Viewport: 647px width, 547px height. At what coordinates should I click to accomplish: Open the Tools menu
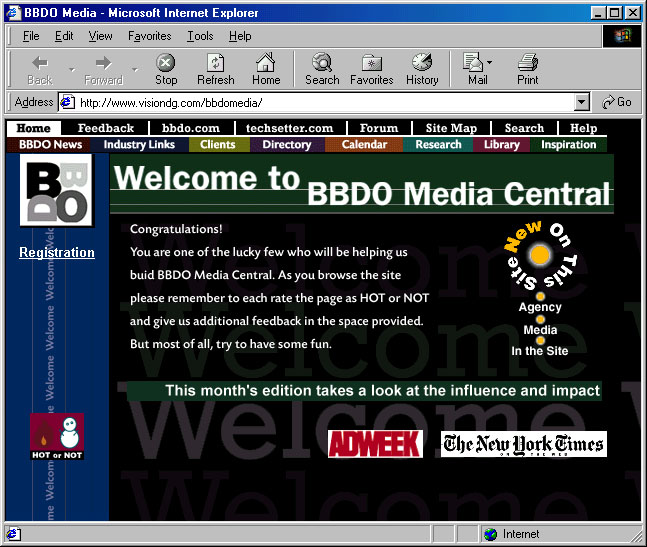(x=200, y=36)
